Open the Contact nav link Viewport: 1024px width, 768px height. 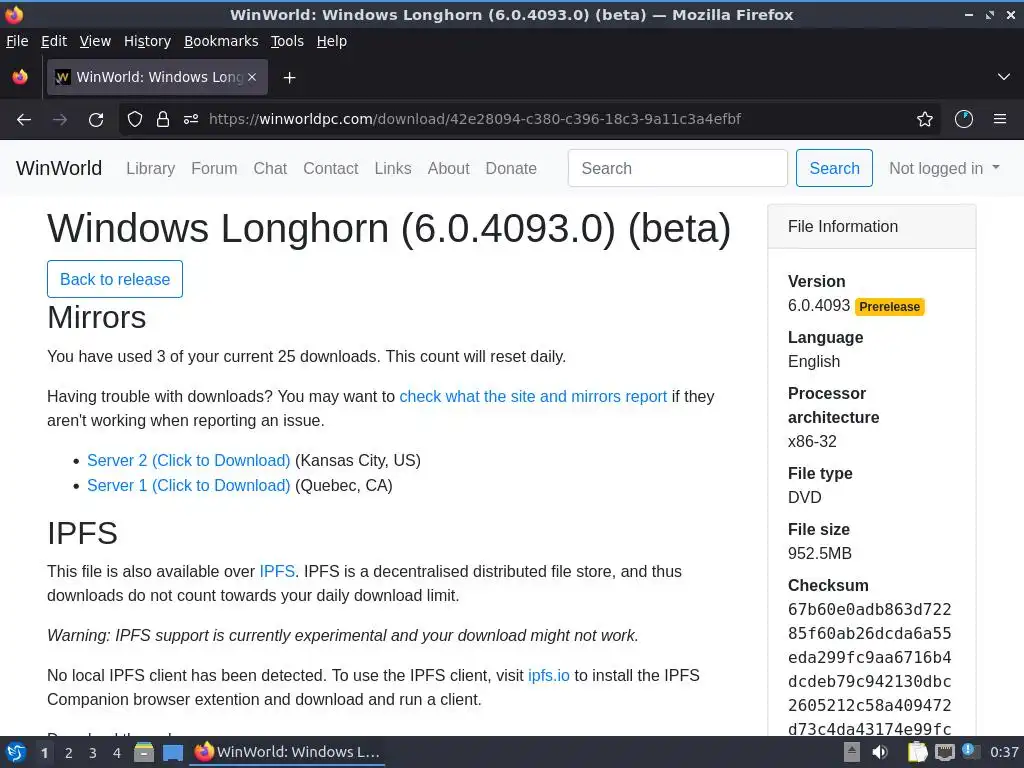tap(330, 168)
